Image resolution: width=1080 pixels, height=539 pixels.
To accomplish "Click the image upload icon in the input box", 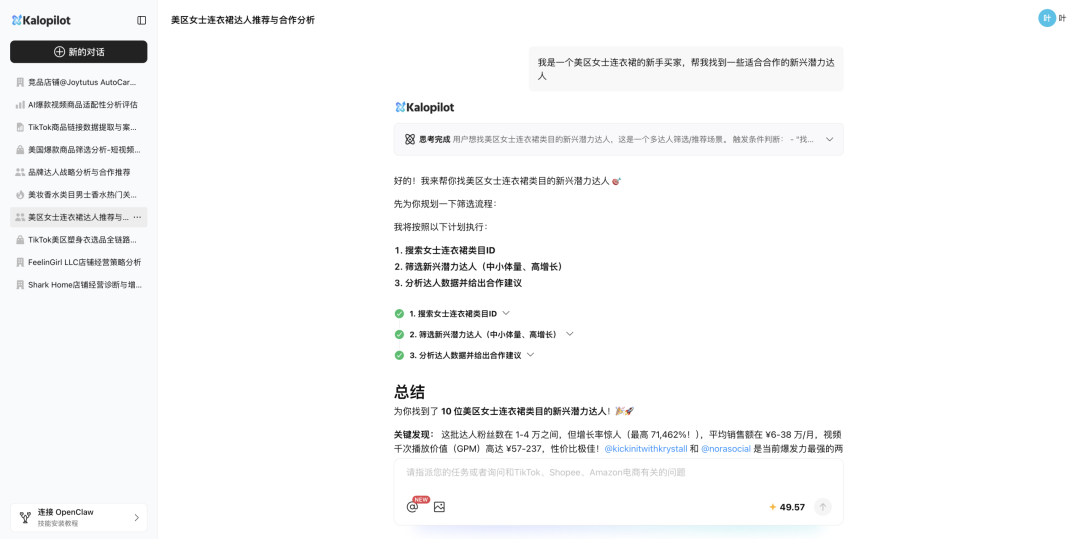I will (439, 507).
